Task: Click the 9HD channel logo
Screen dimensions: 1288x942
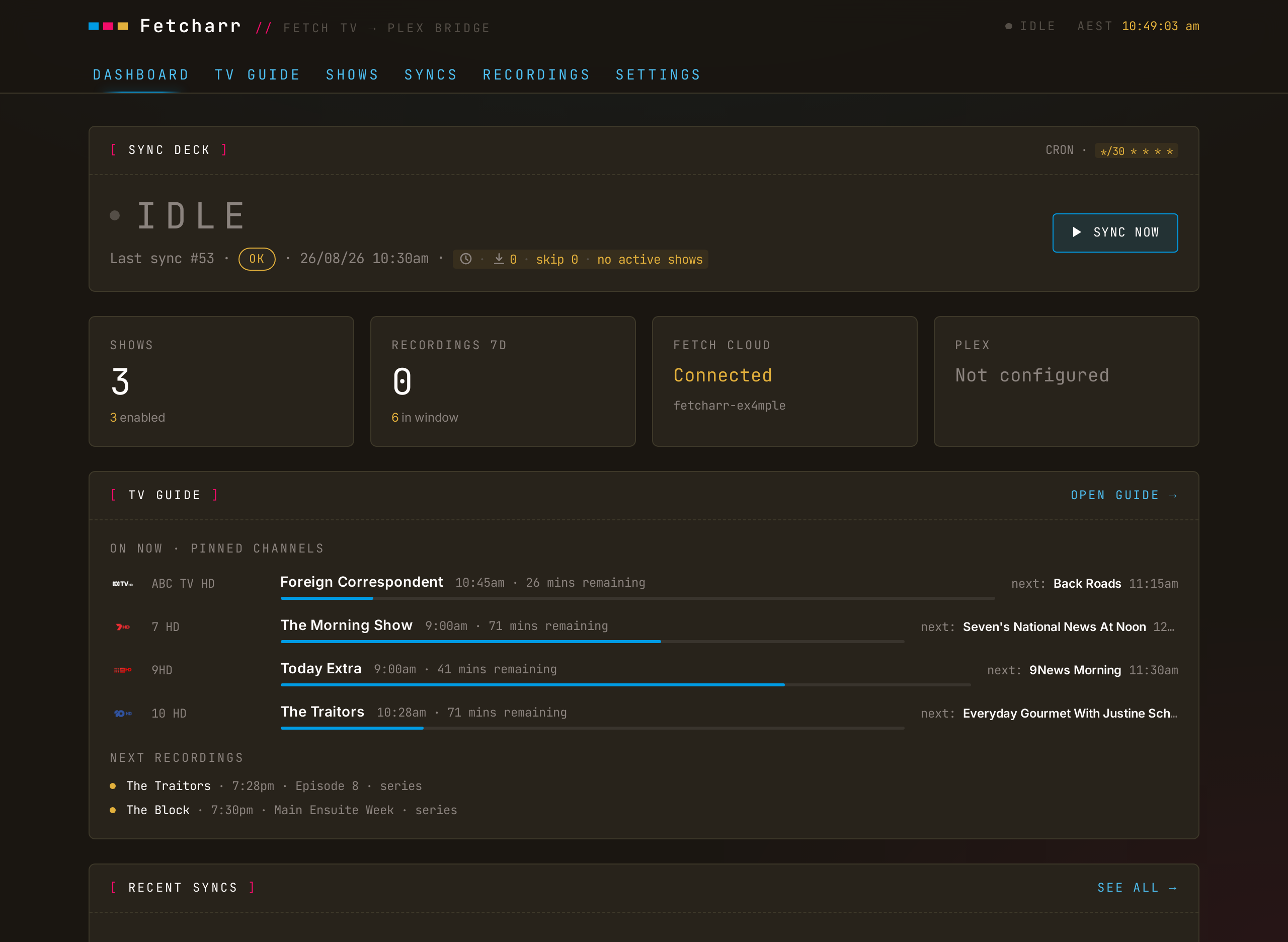Action: (x=123, y=670)
